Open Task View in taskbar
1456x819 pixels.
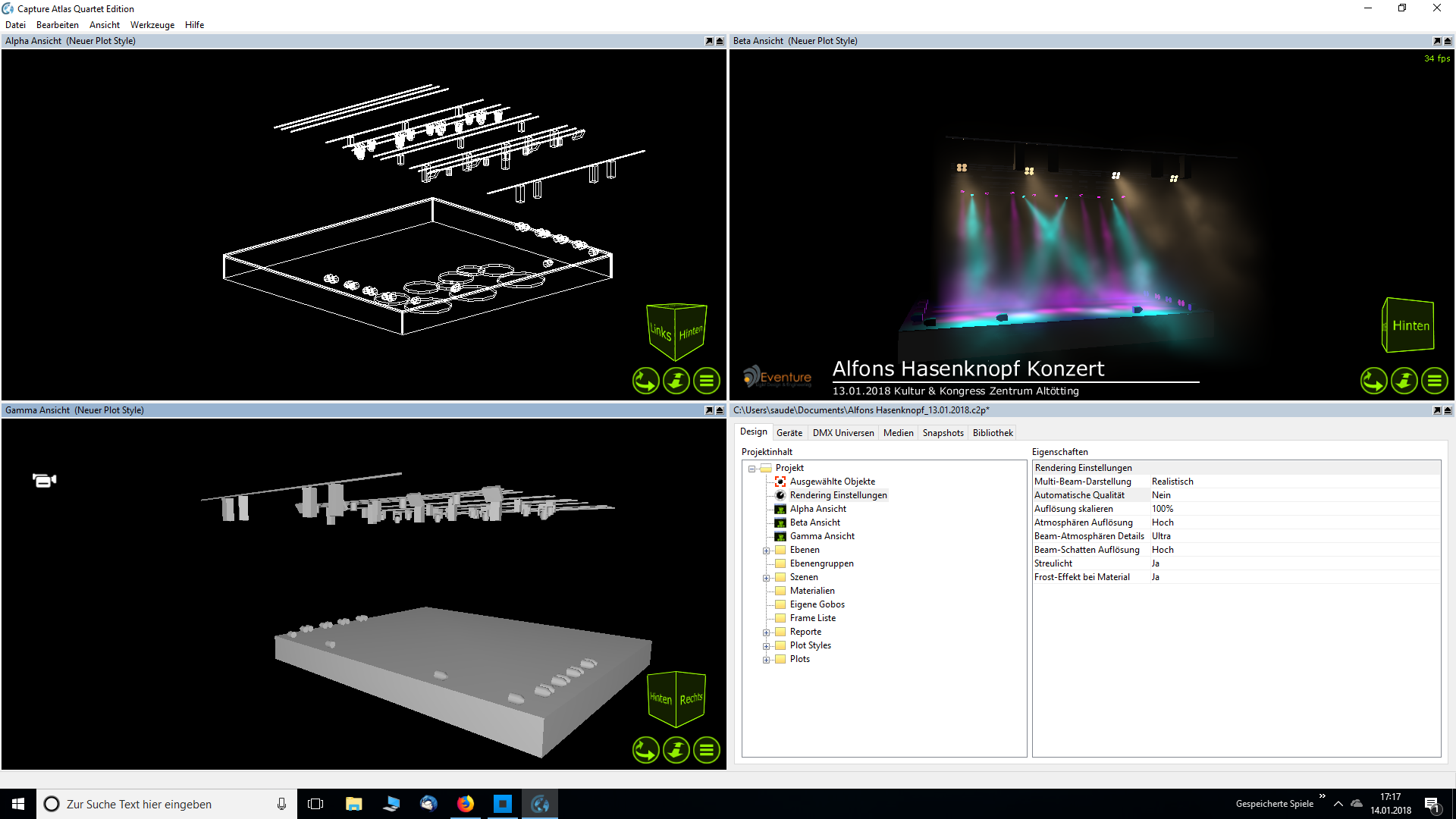pos(315,804)
